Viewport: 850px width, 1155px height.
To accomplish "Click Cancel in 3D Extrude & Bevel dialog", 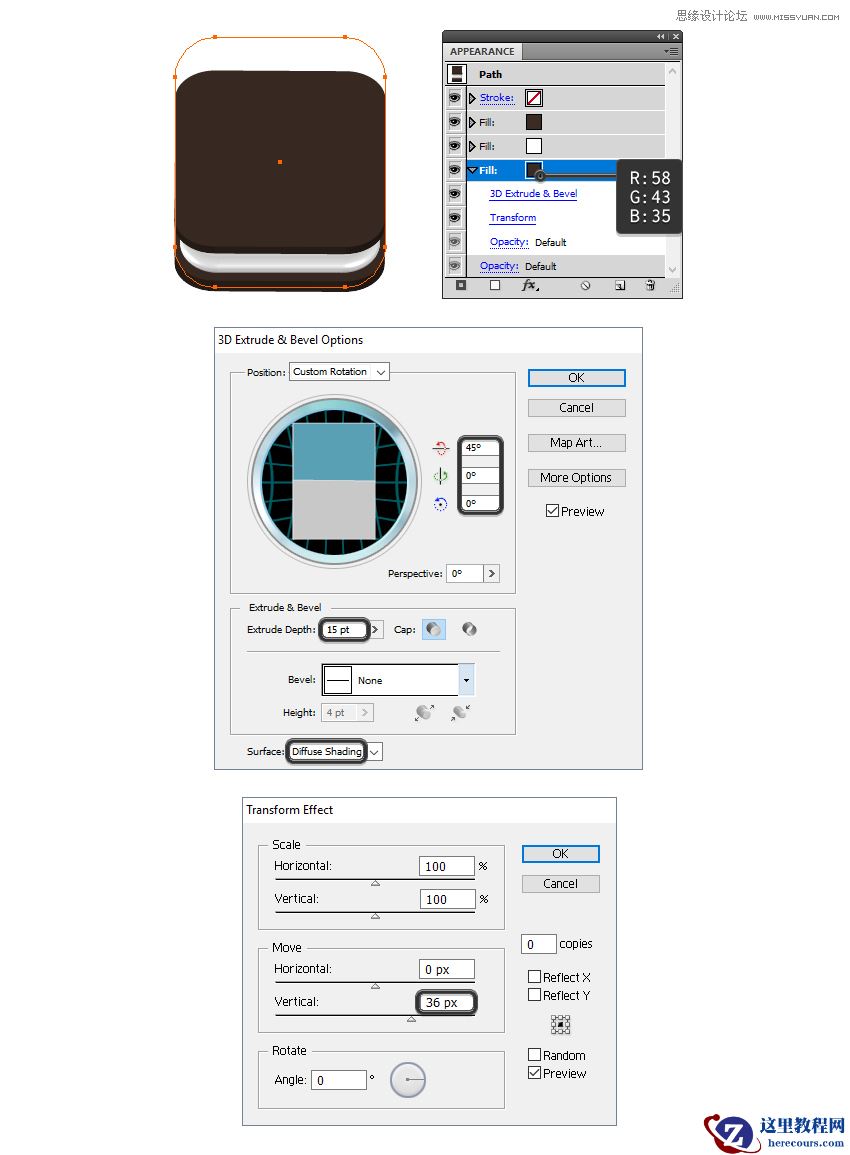I will (577, 408).
